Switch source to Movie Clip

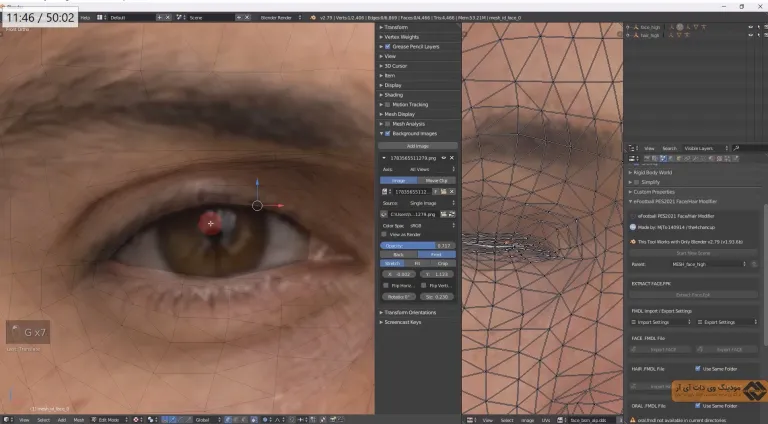point(436,181)
